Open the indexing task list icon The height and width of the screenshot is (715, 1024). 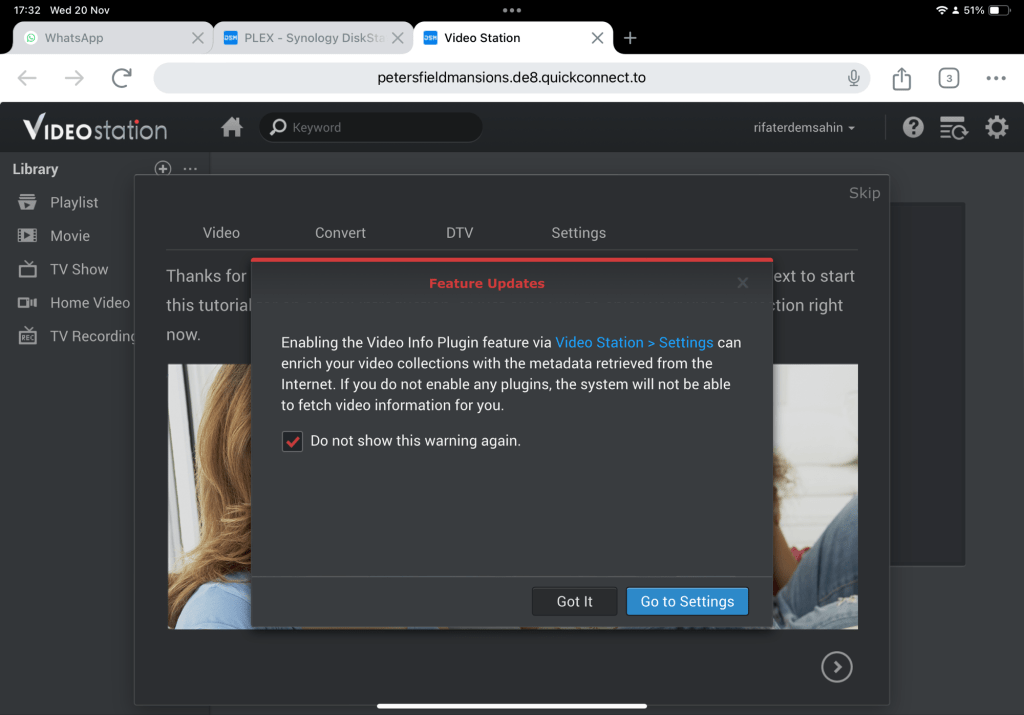(x=953, y=127)
